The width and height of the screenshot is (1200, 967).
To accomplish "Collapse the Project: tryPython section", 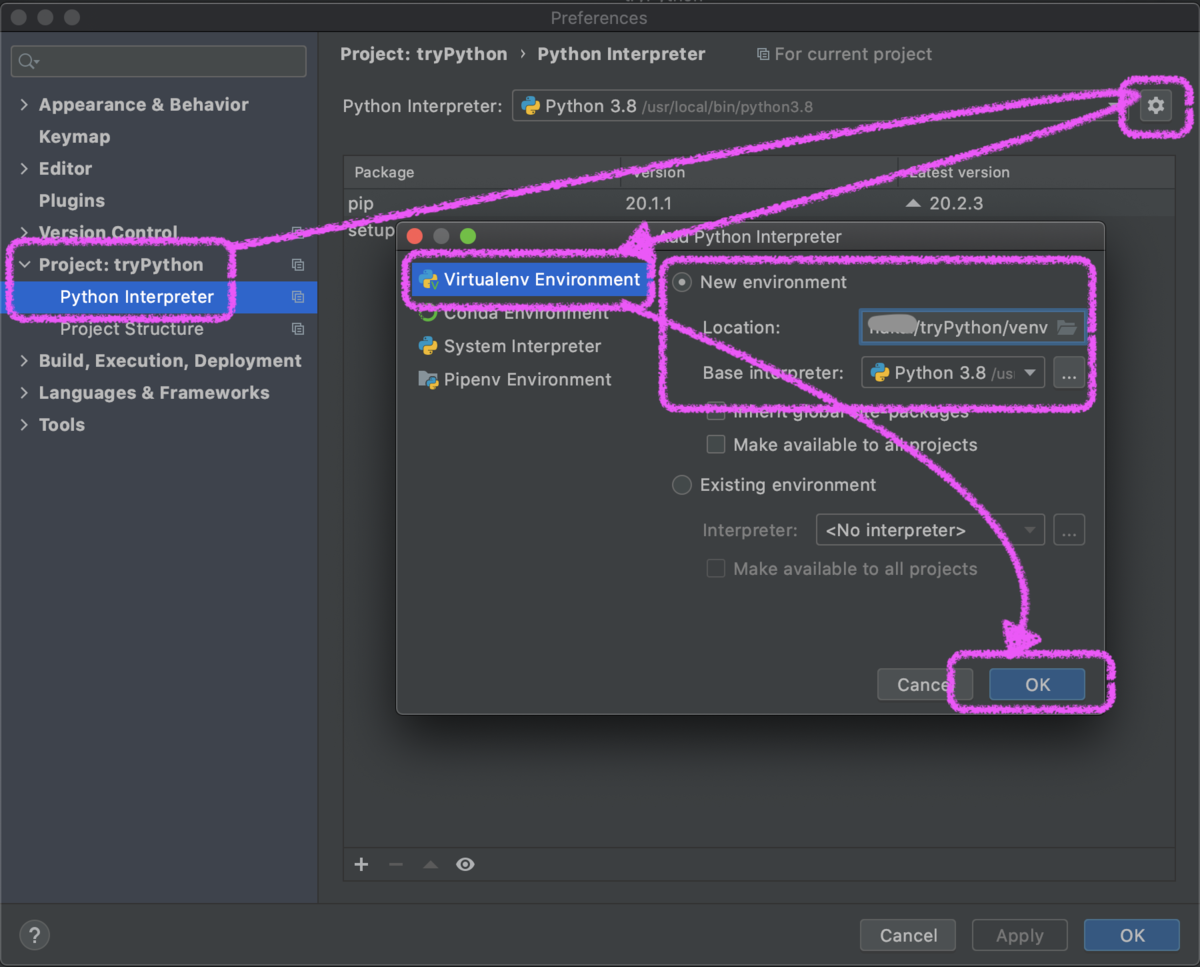I will [25, 265].
